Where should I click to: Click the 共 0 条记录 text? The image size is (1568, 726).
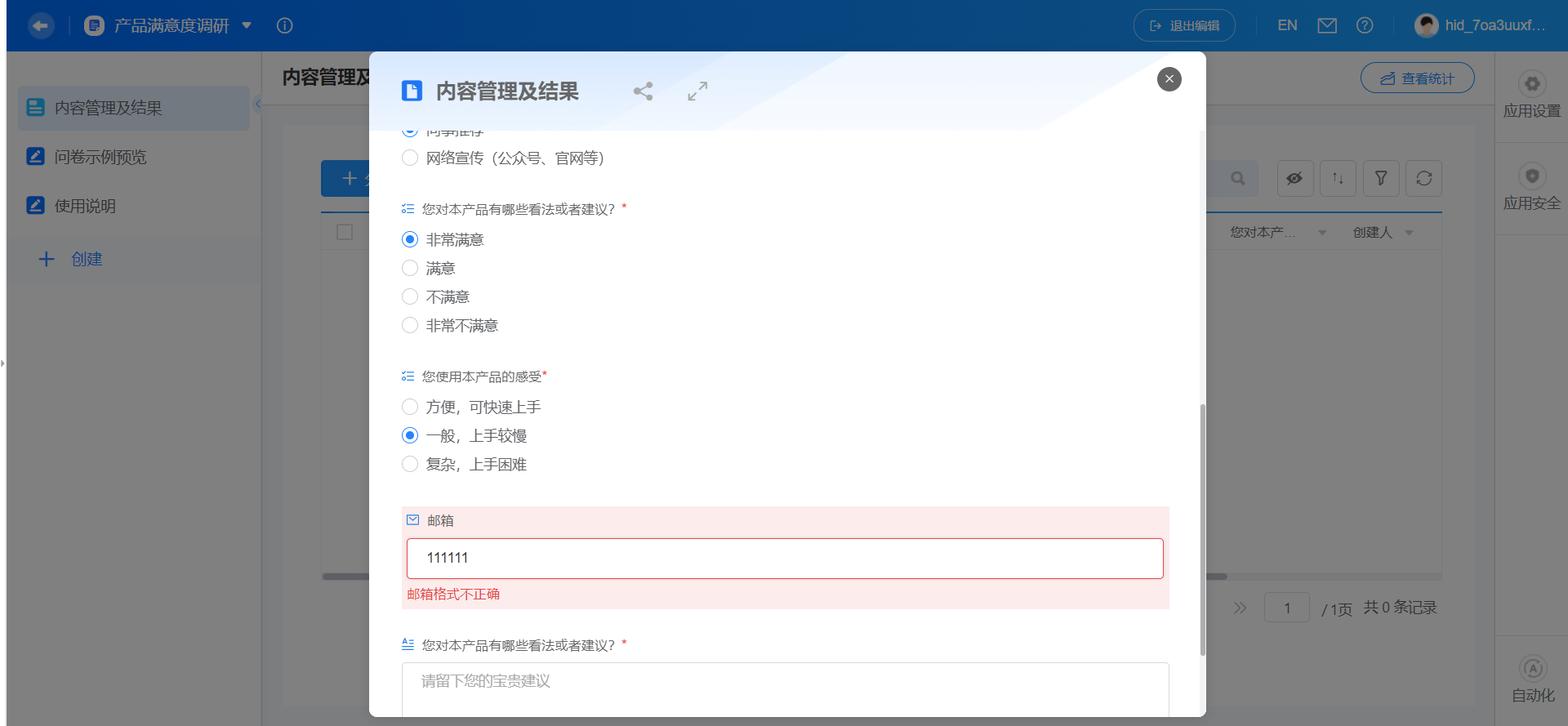(1400, 608)
